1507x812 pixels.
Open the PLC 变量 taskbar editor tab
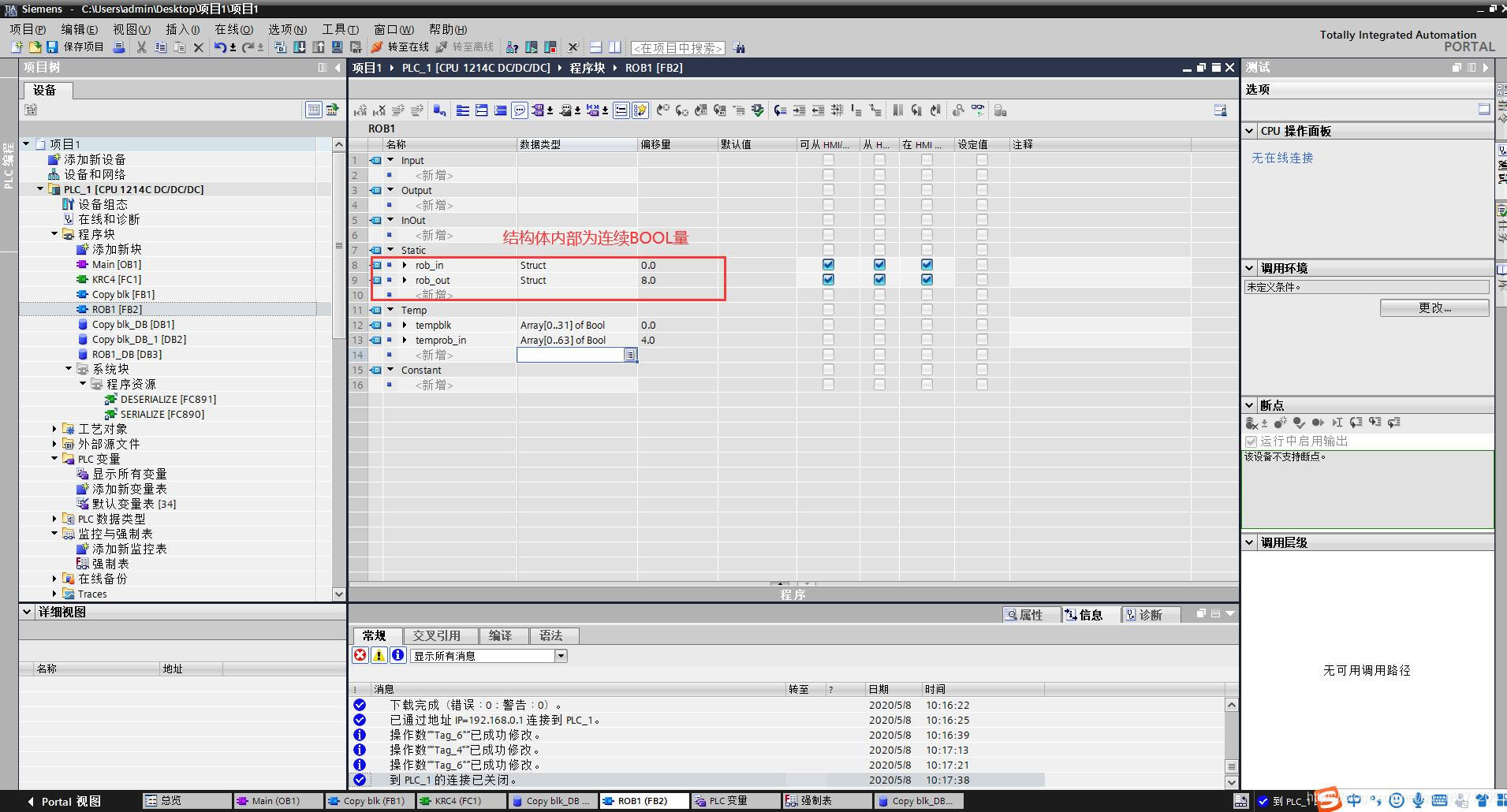click(x=736, y=801)
